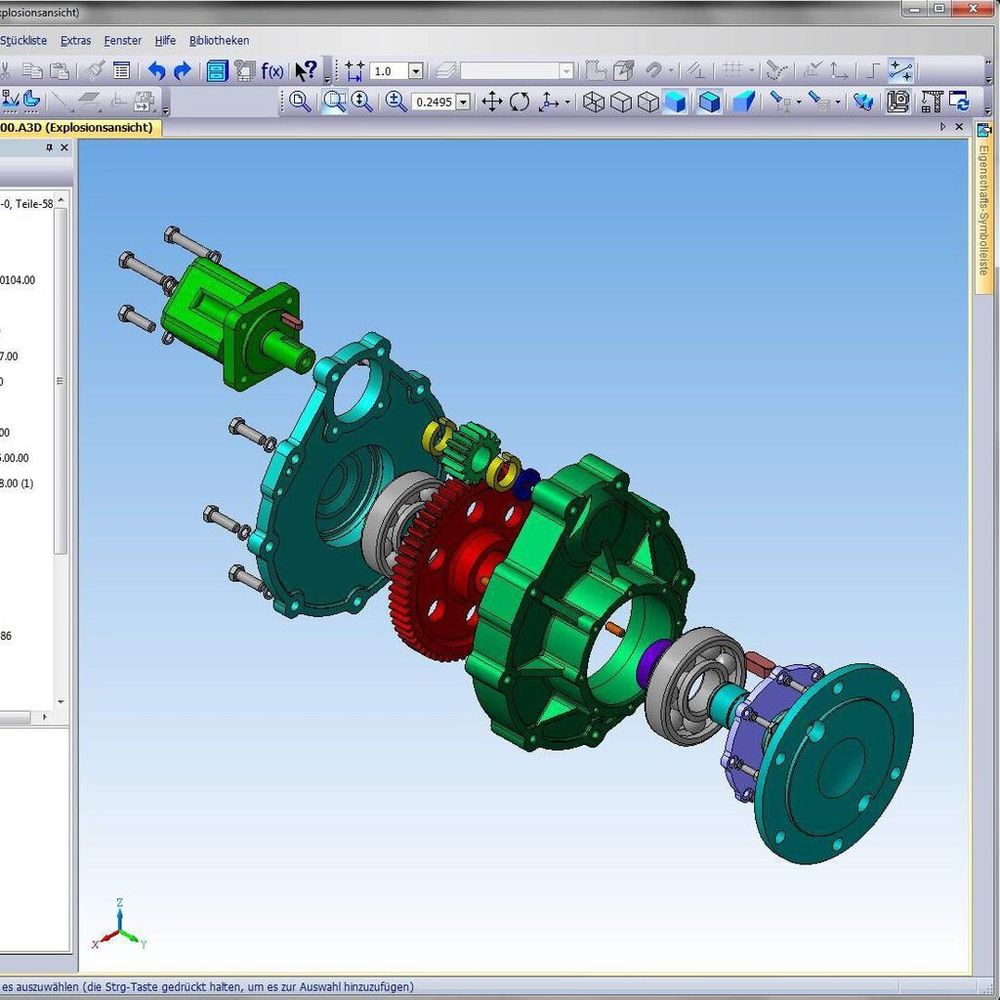Open the zoom scale dropdown showing 0.2495
The height and width of the screenshot is (1000, 1000).
(x=463, y=102)
